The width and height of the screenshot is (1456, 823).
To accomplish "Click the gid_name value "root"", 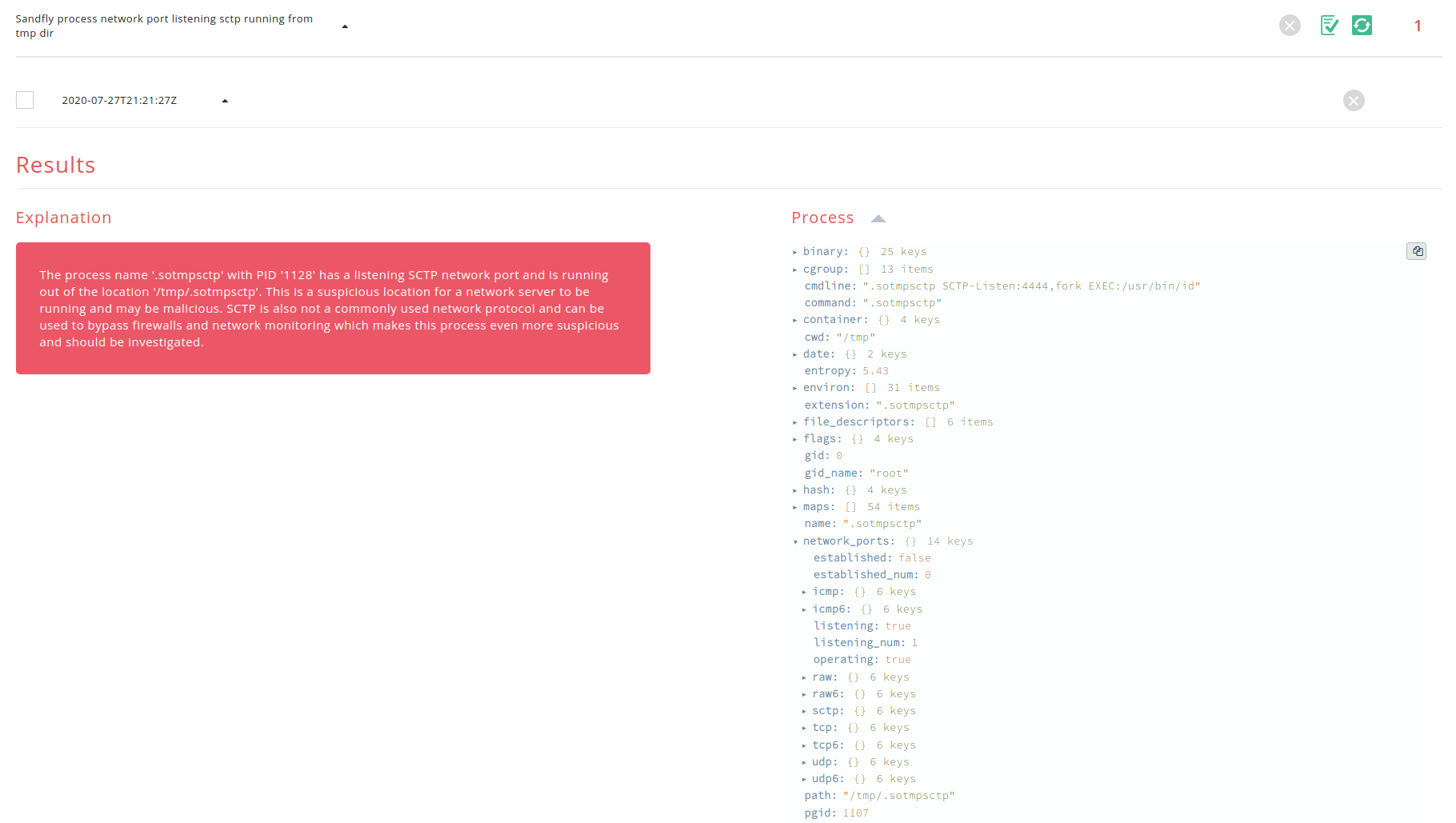I will (889, 473).
